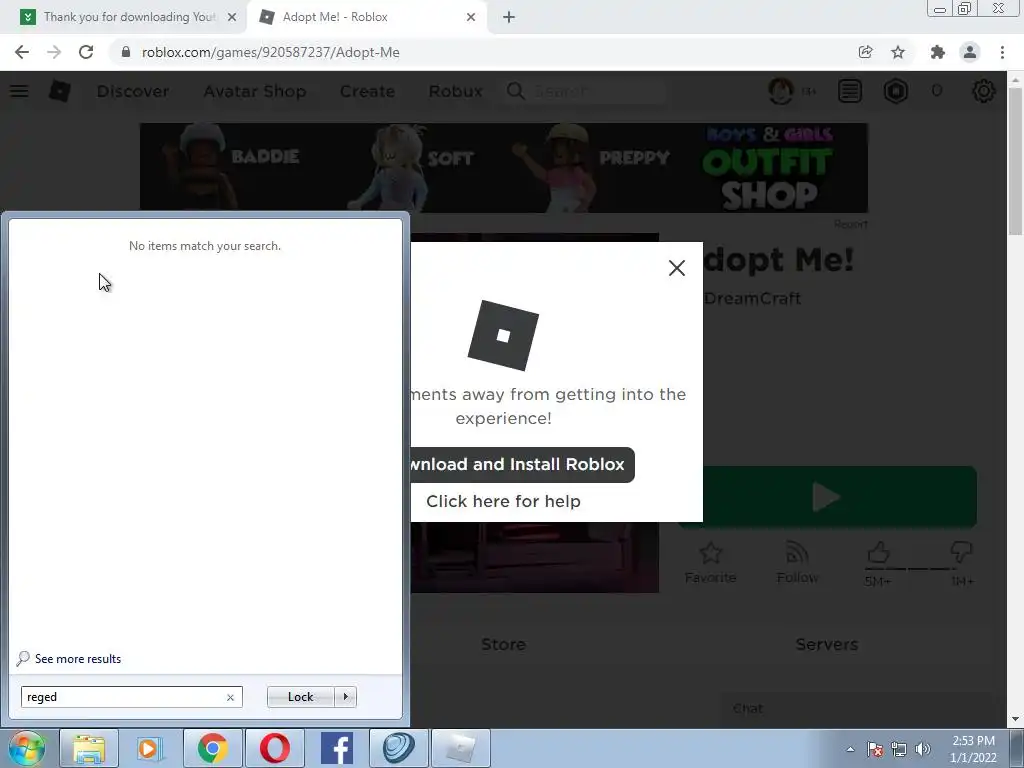The height and width of the screenshot is (768, 1024).
Task: Open Facebook shortcut on taskbar
Action: pyautogui.click(x=337, y=748)
